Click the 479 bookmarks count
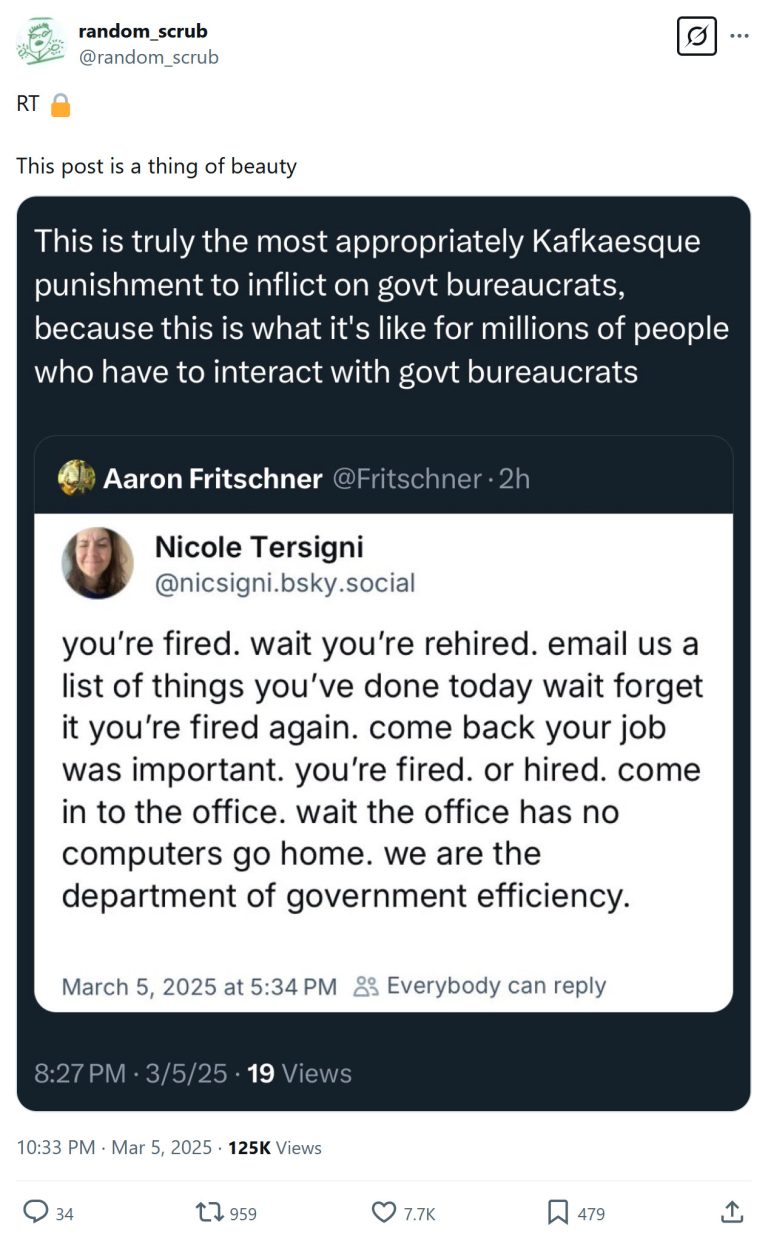 pos(591,1213)
